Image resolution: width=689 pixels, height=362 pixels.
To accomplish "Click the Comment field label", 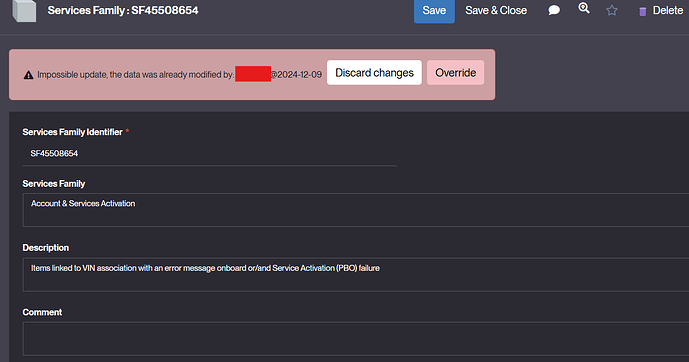I will [42, 312].
